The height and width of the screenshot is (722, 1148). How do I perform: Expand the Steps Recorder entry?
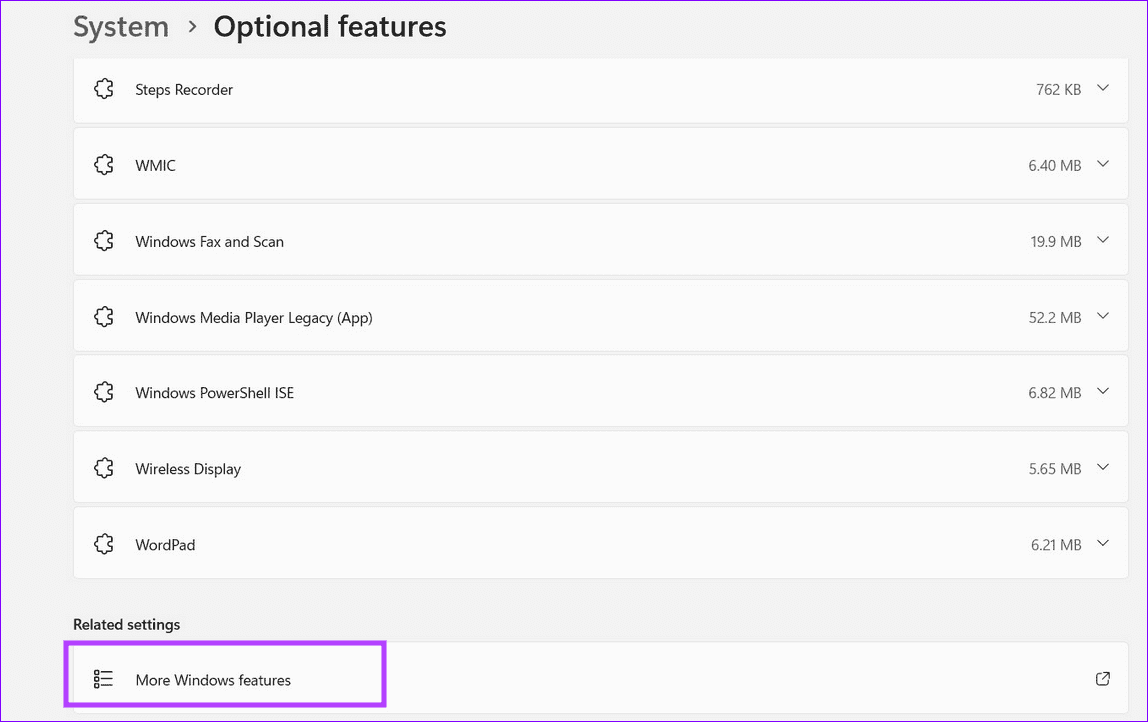point(1103,88)
